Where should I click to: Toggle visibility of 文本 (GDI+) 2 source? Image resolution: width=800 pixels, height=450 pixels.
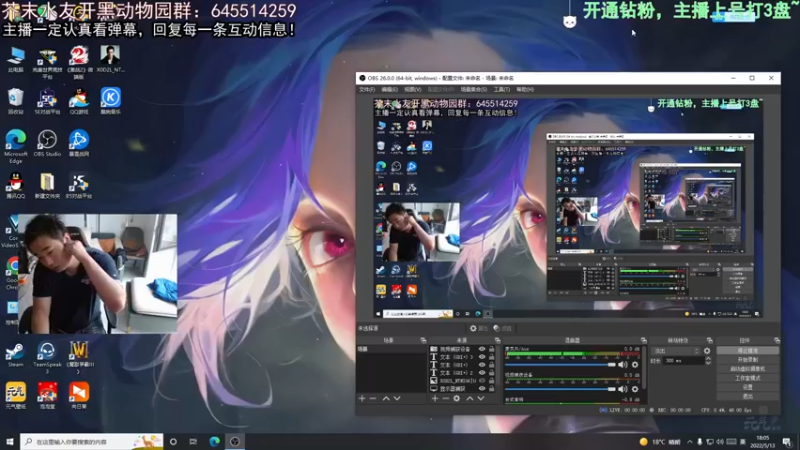[482, 373]
